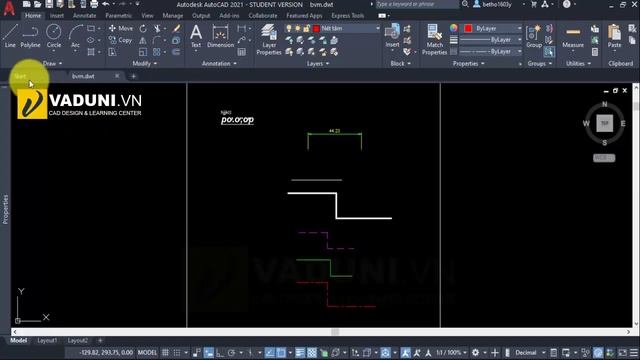
Task: Select the Rotate tool
Action: click(x=143, y=28)
